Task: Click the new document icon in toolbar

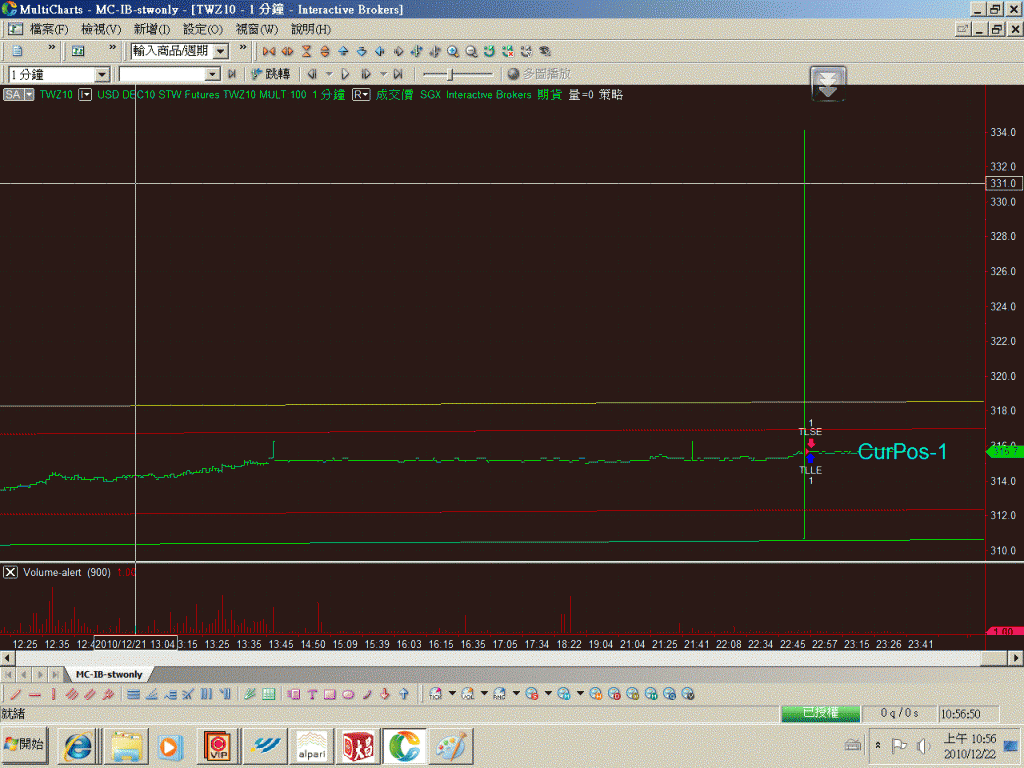Action: 18,51
